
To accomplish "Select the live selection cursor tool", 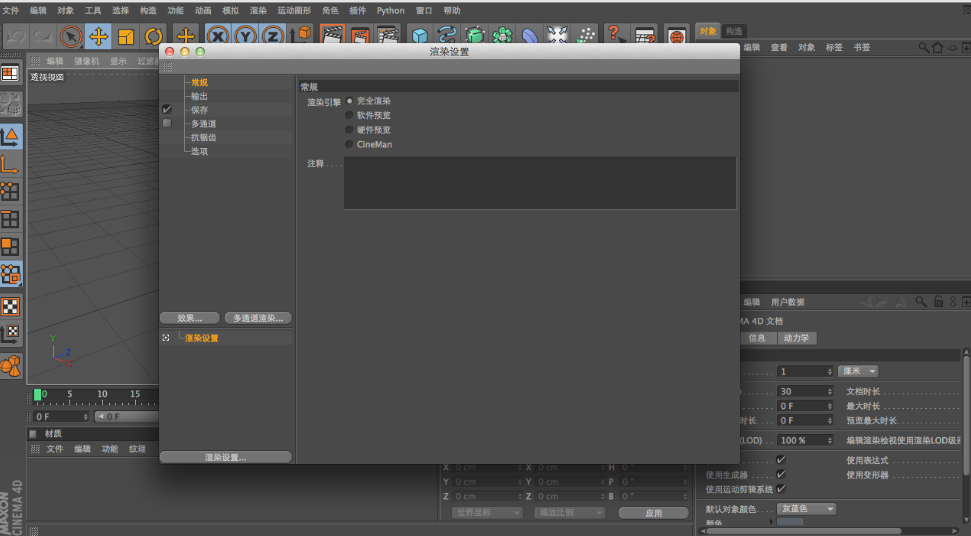I will click(71, 36).
